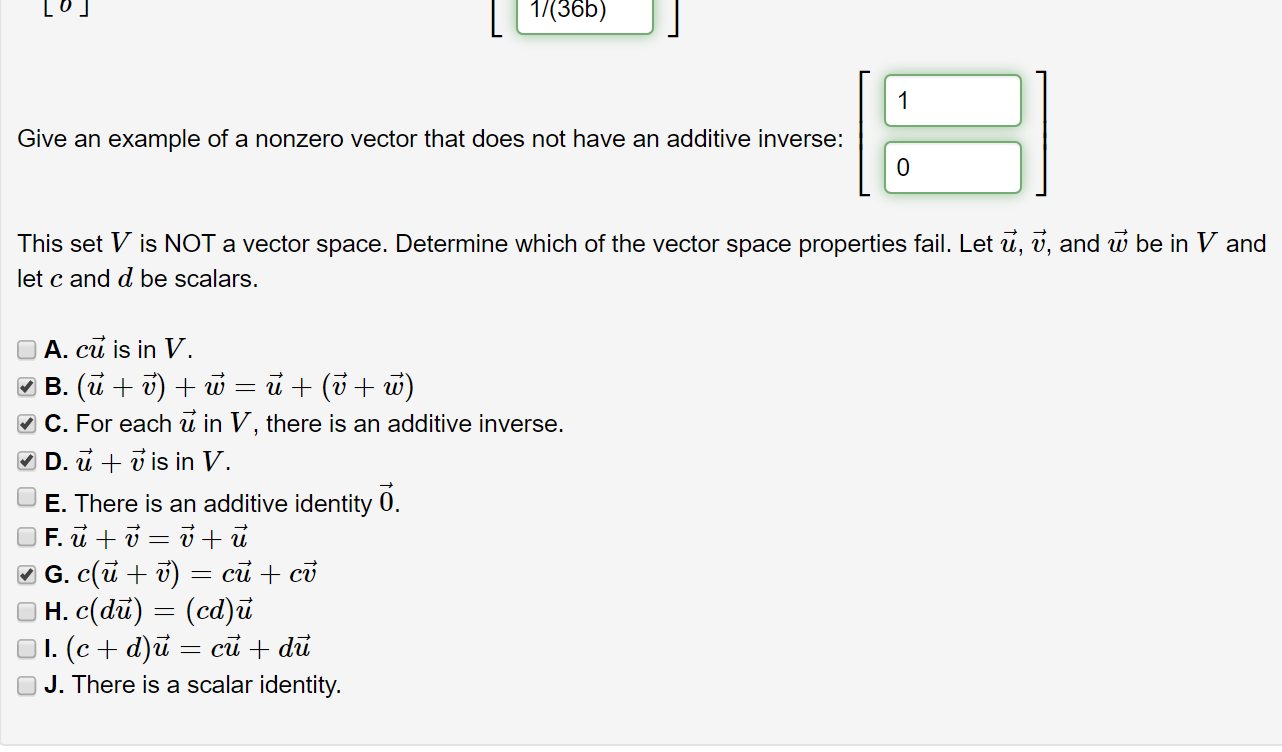Uncheck option D stating u + v is in V
The width and height of the screenshot is (1282, 752).
coord(26,461)
